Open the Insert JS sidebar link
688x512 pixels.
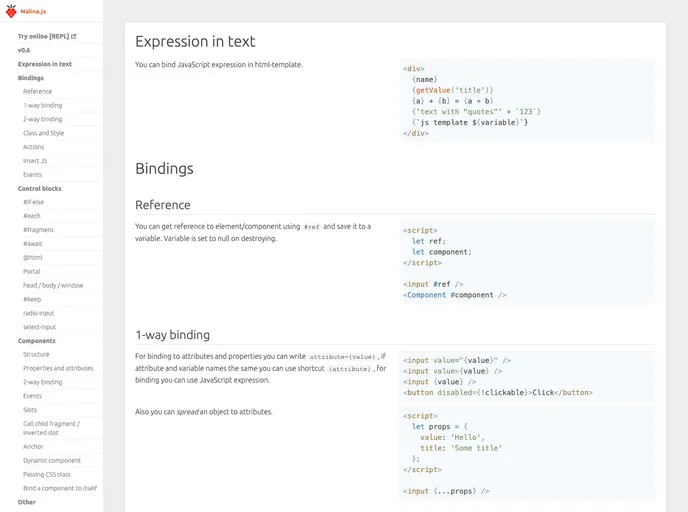click(35, 161)
